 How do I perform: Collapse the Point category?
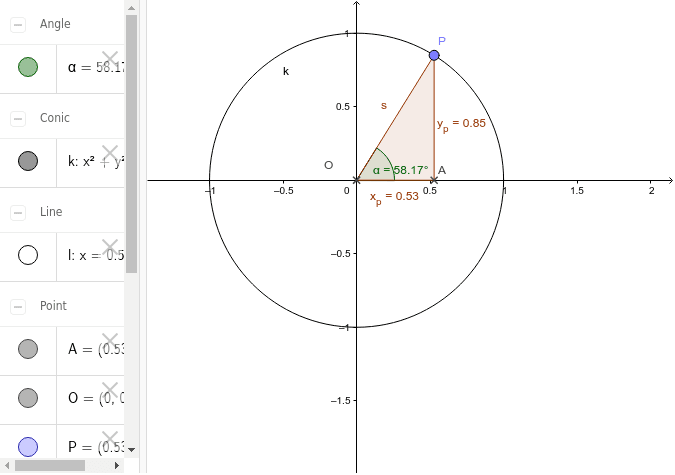[18, 306]
